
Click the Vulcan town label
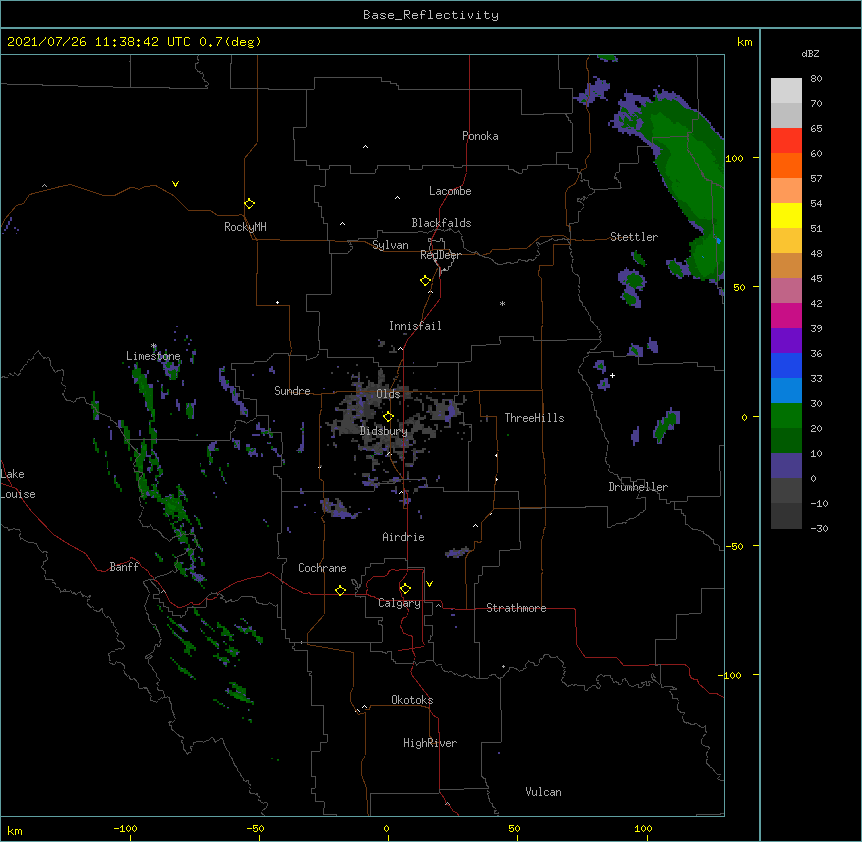543,792
